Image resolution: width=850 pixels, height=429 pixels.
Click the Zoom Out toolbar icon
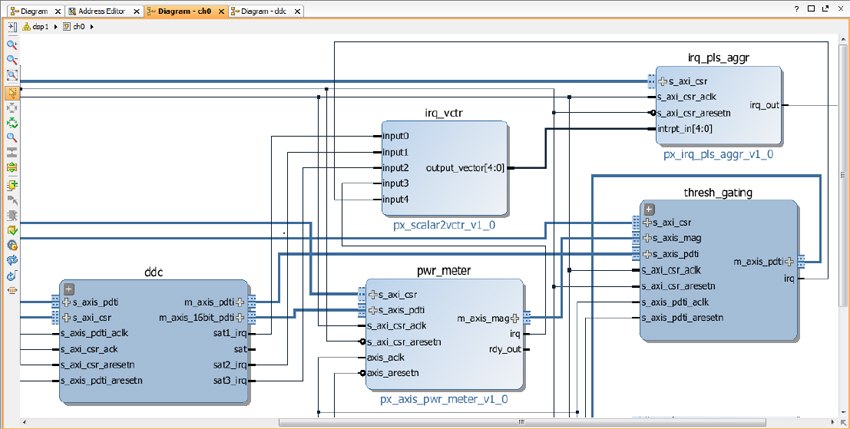click(12, 60)
